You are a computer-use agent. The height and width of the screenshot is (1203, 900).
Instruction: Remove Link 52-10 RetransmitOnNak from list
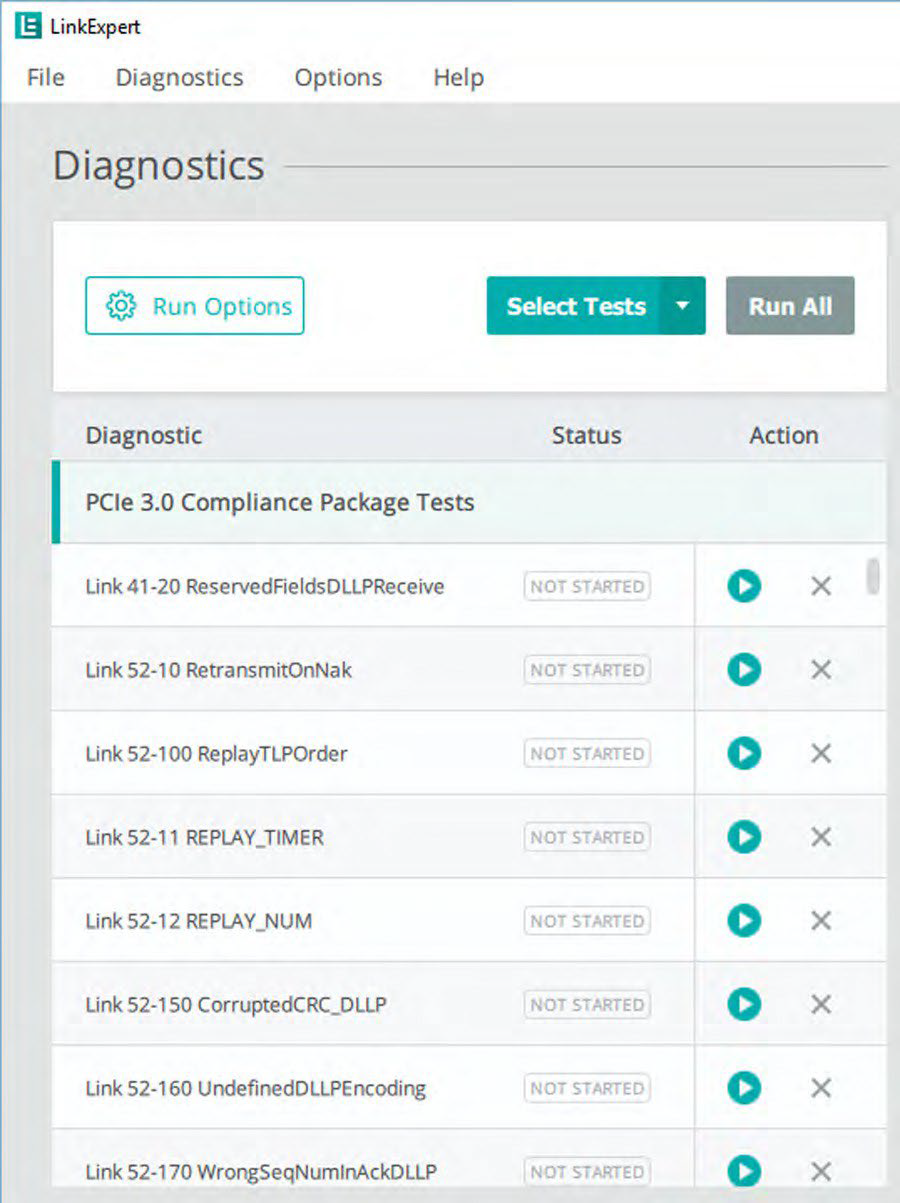pos(821,669)
